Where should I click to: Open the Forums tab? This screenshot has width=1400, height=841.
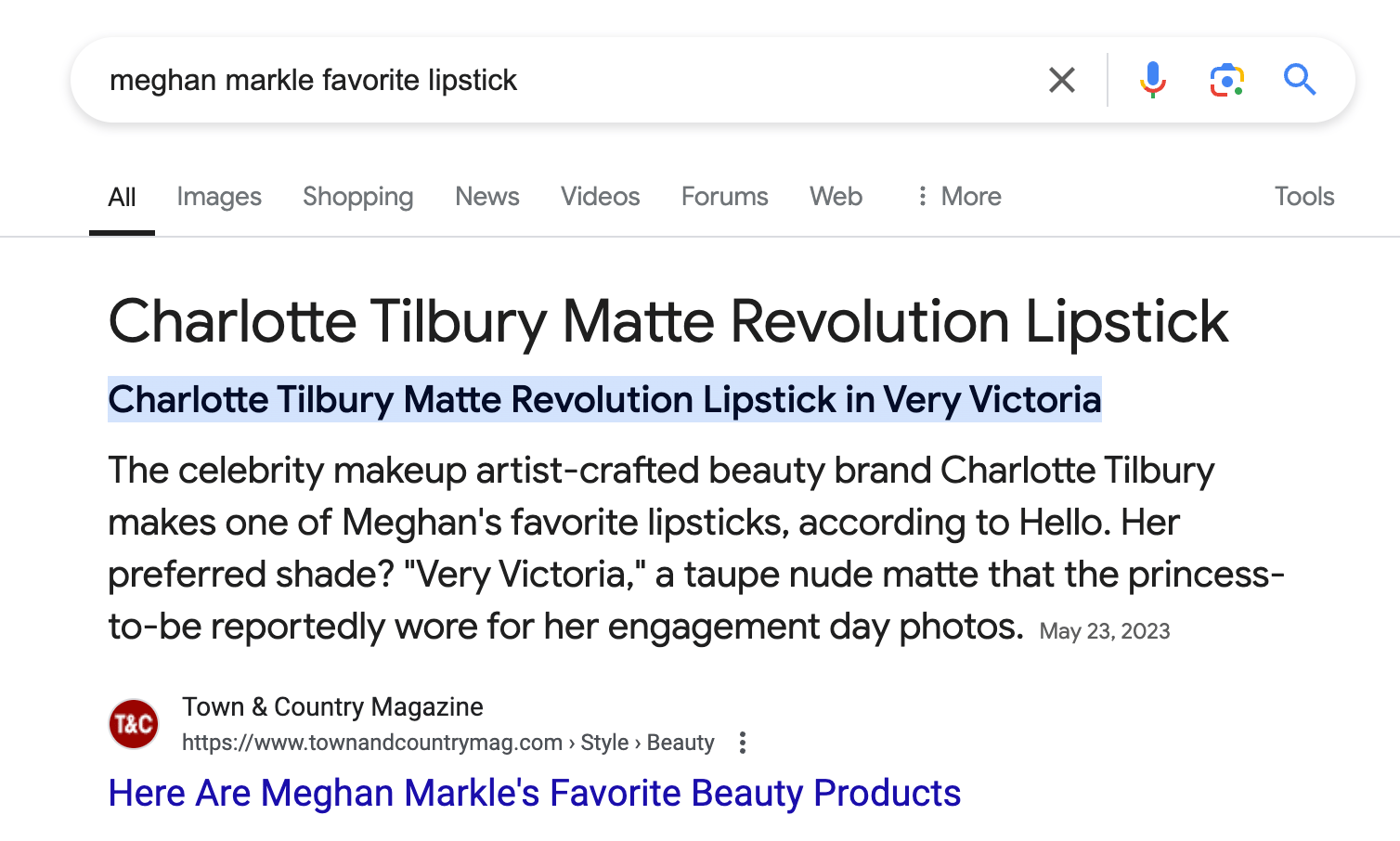(x=725, y=197)
